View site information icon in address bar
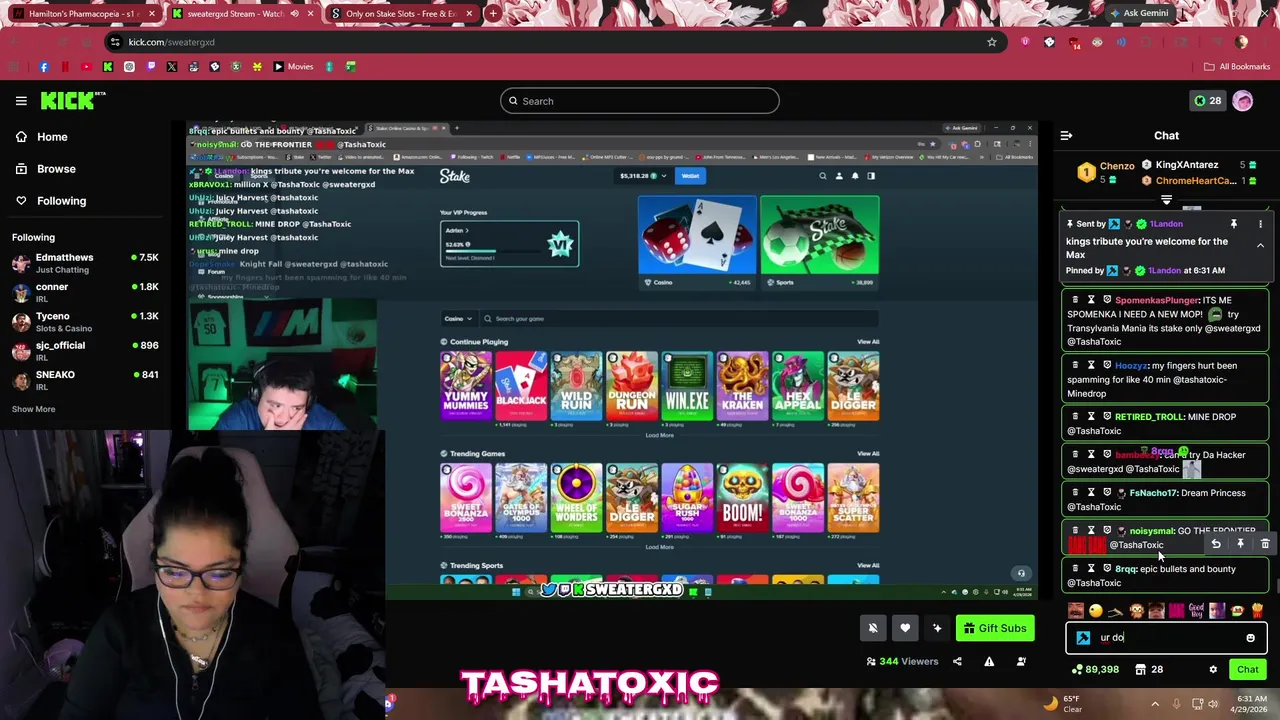 [x=115, y=42]
